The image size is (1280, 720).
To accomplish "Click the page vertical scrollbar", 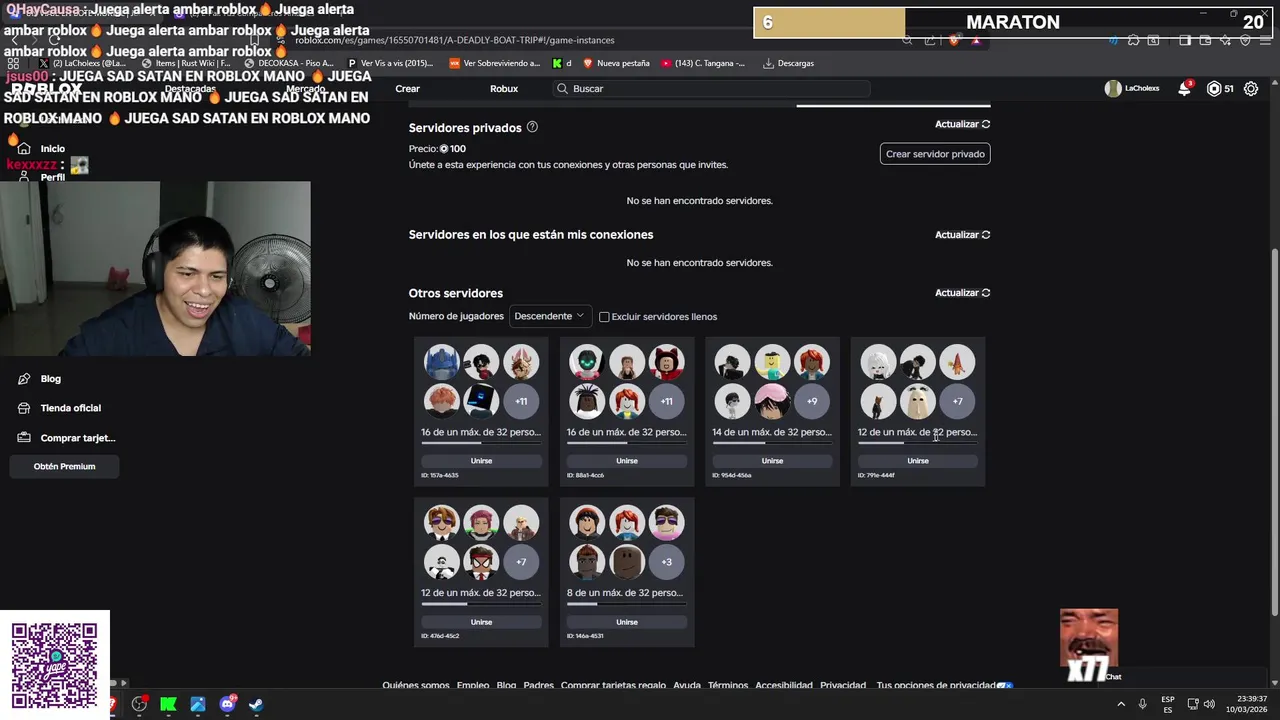I will (1273, 430).
